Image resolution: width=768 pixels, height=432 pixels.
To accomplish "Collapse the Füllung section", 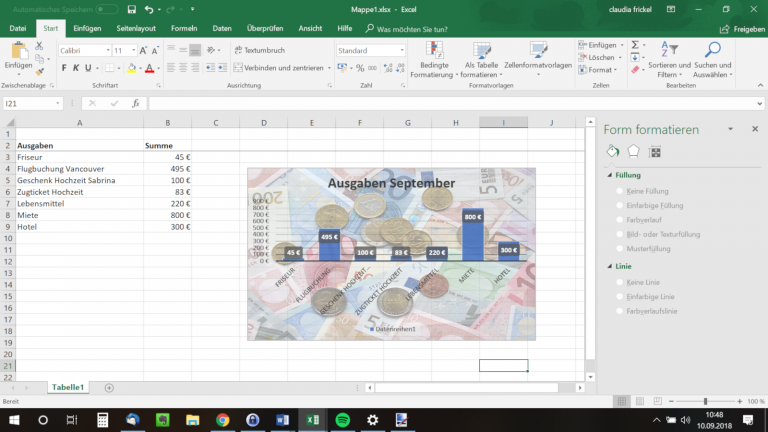I will (610, 175).
